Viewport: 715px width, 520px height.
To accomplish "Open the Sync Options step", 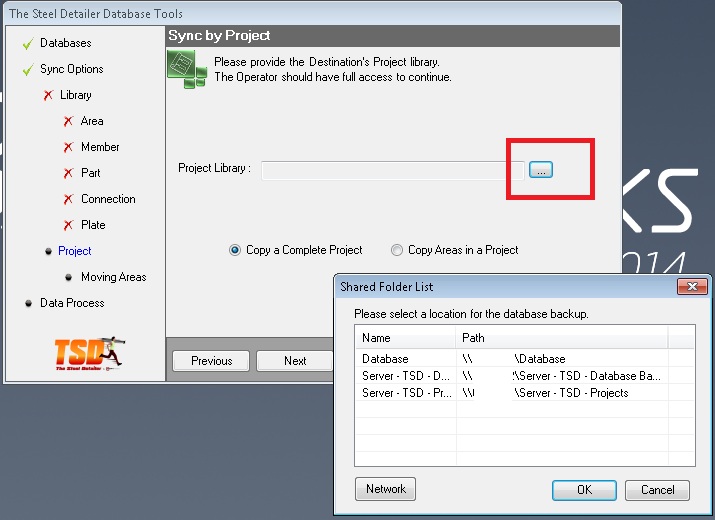I will (72, 69).
